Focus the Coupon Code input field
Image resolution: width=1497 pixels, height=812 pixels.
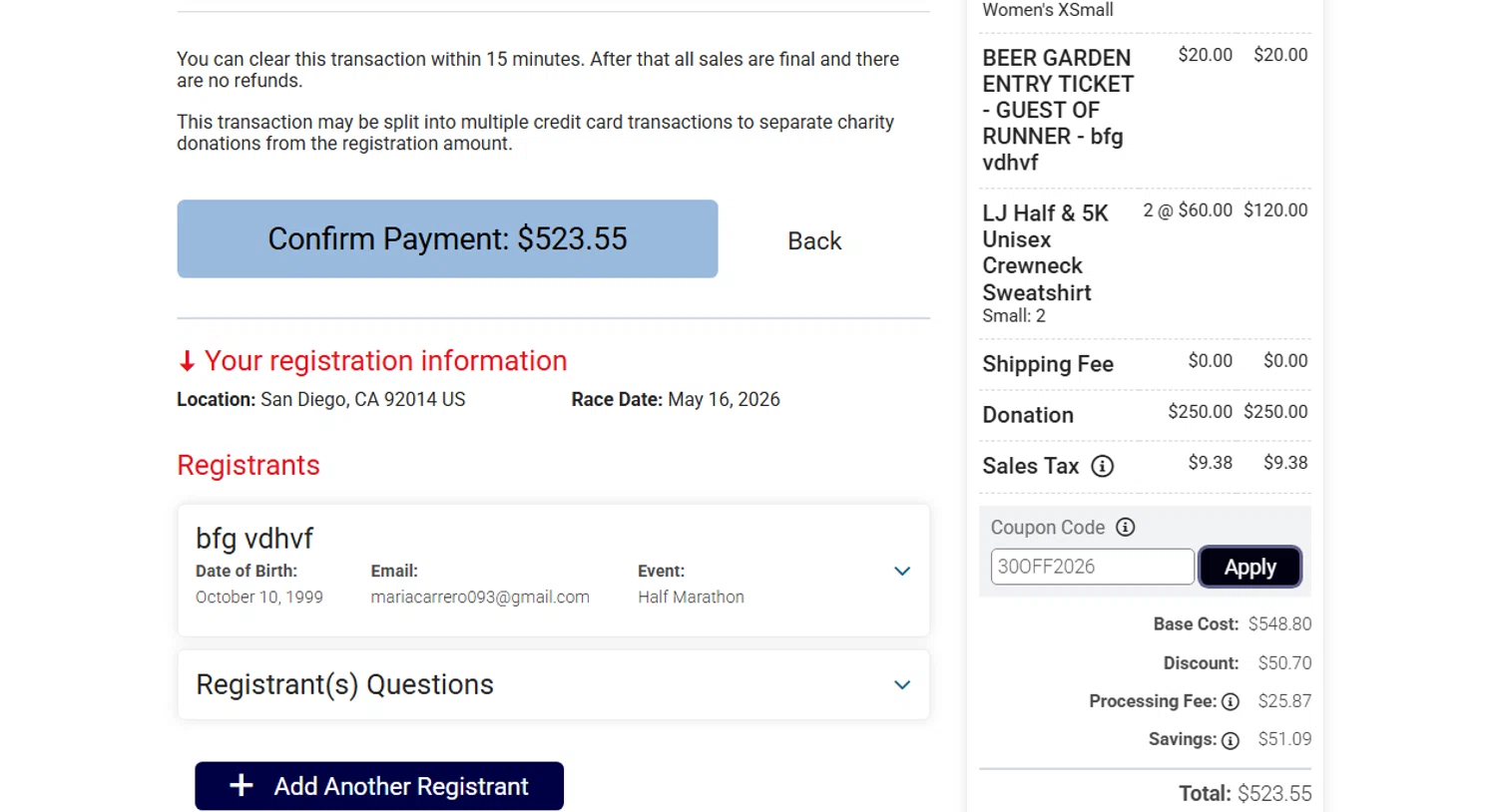[x=1092, y=567]
